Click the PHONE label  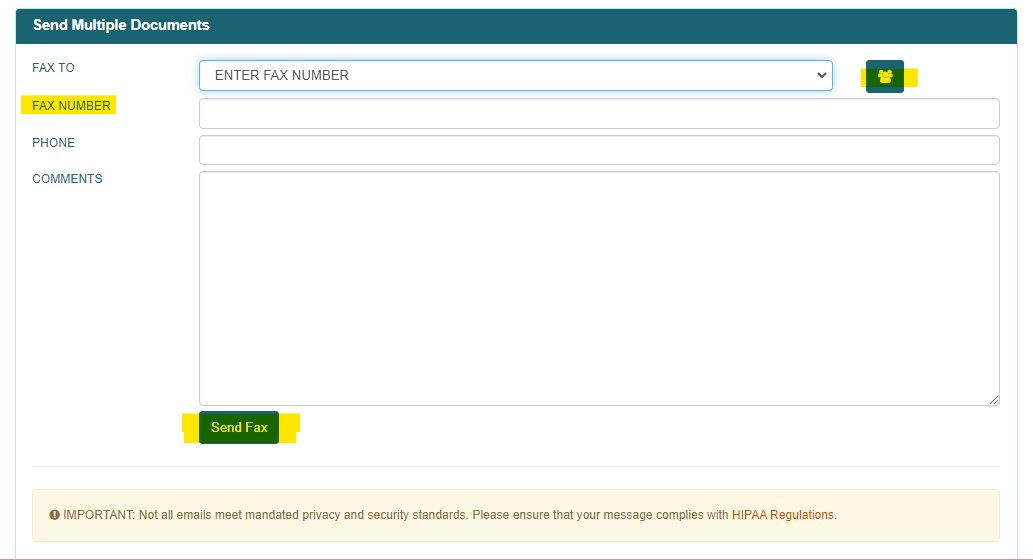click(x=53, y=143)
